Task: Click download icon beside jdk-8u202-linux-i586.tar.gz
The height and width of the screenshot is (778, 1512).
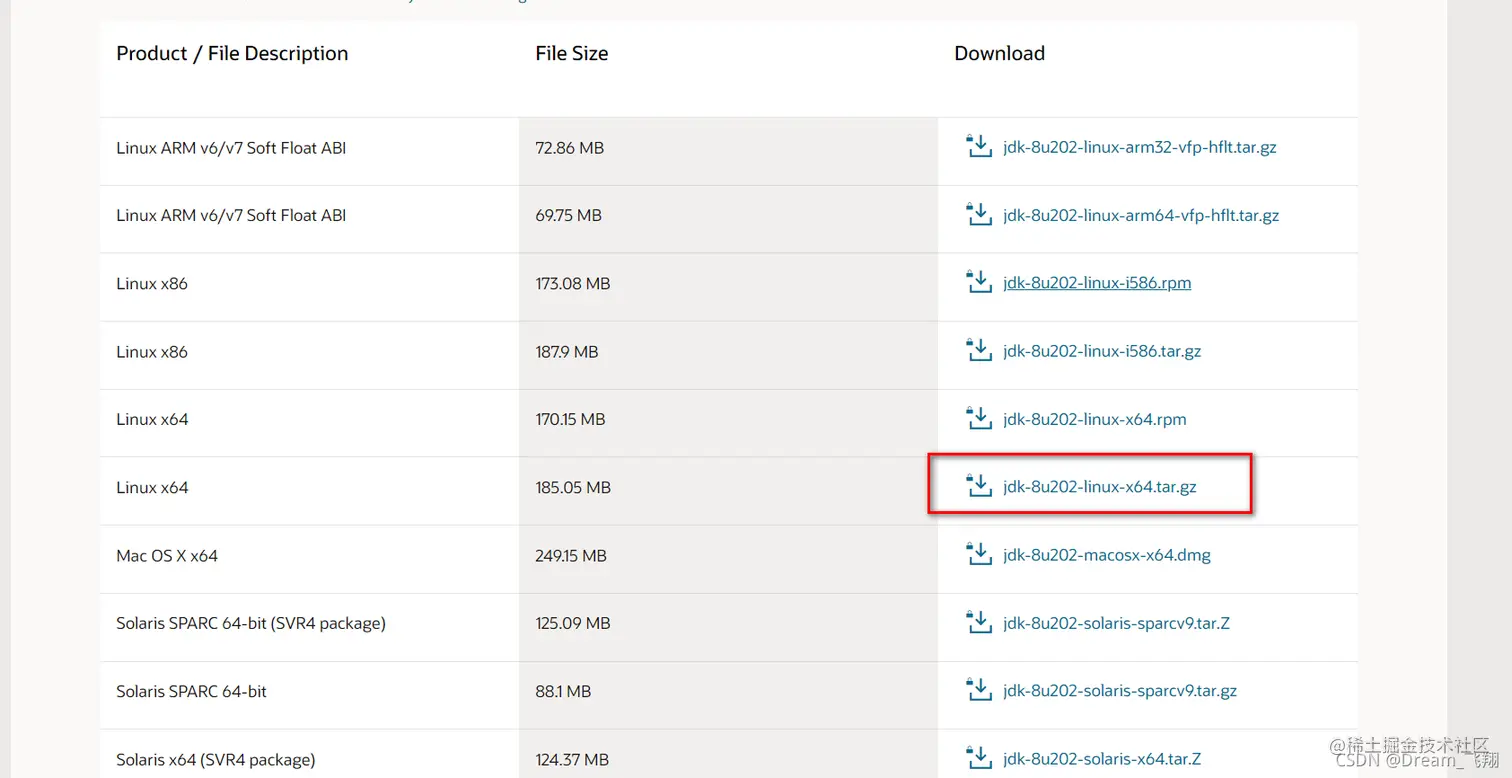Action: tap(978, 351)
